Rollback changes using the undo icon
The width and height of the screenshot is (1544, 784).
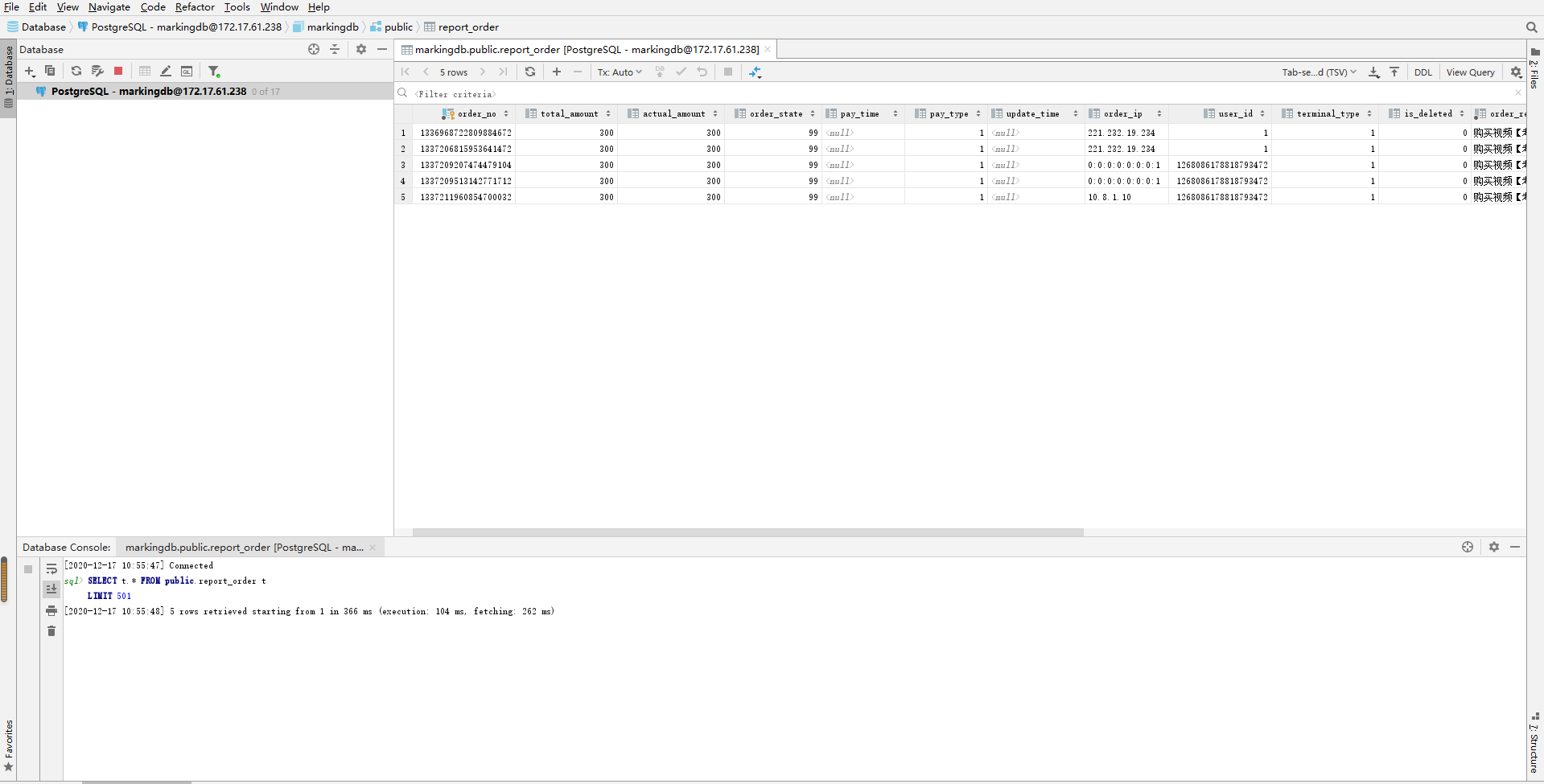click(x=702, y=72)
